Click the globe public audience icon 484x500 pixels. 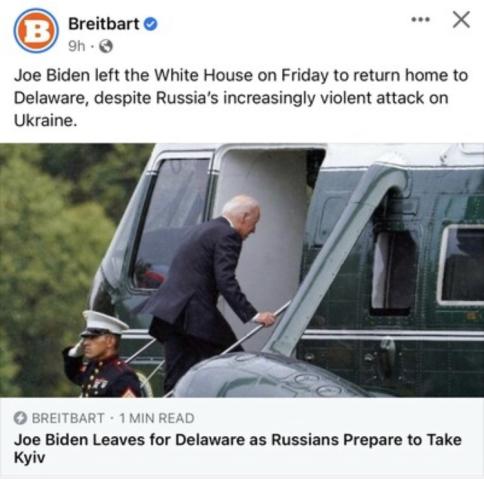tap(106, 46)
